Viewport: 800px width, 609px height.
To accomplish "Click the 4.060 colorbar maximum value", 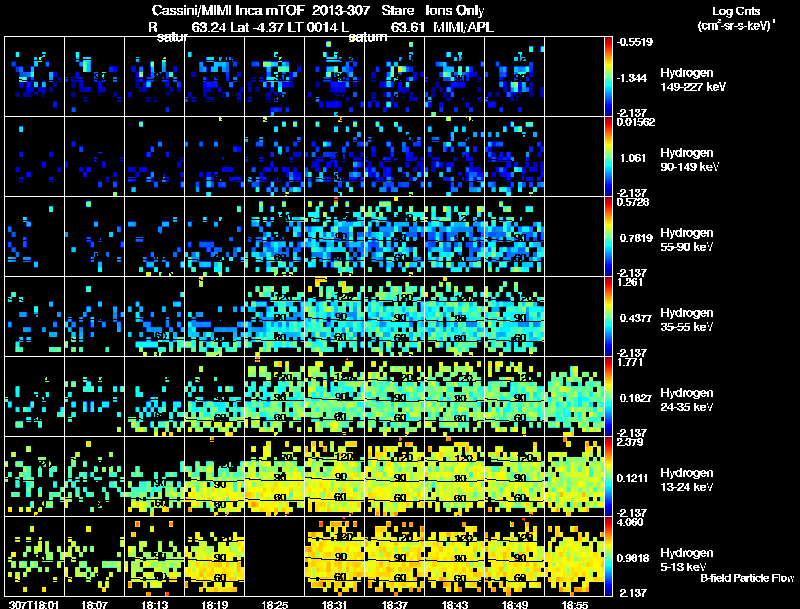I will 630,522.
